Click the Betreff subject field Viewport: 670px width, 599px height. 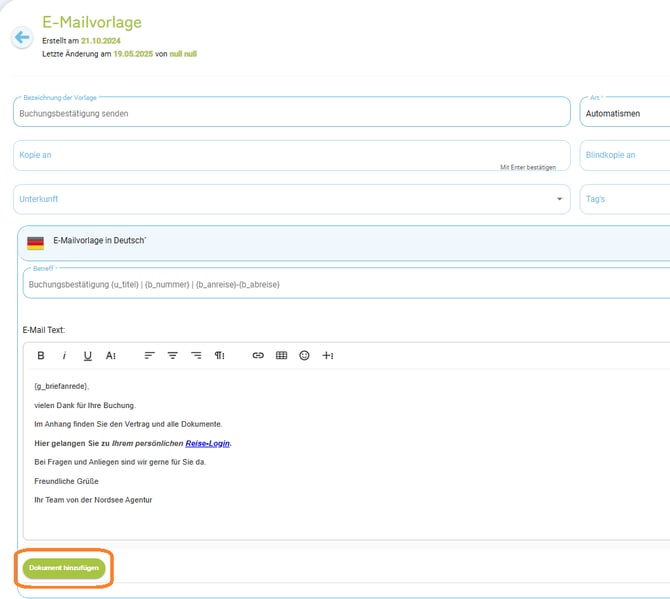pos(340,284)
